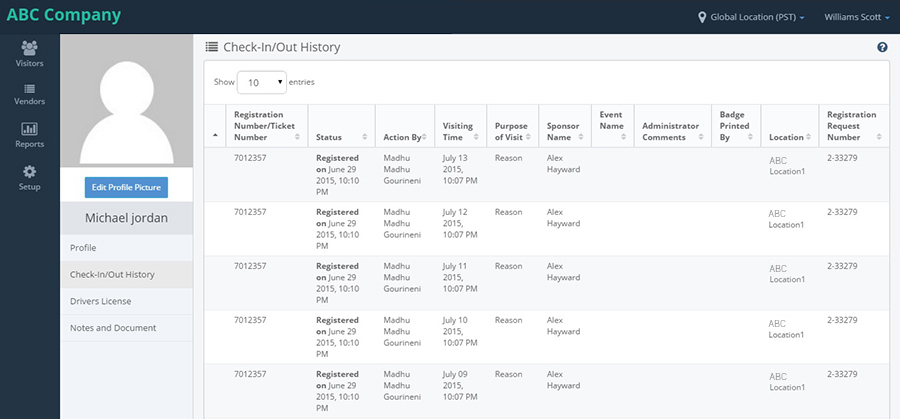Open the Profile tab
Image resolution: width=900 pixels, height=419 pixels.
pyautogui.click(x=127, y=248)
